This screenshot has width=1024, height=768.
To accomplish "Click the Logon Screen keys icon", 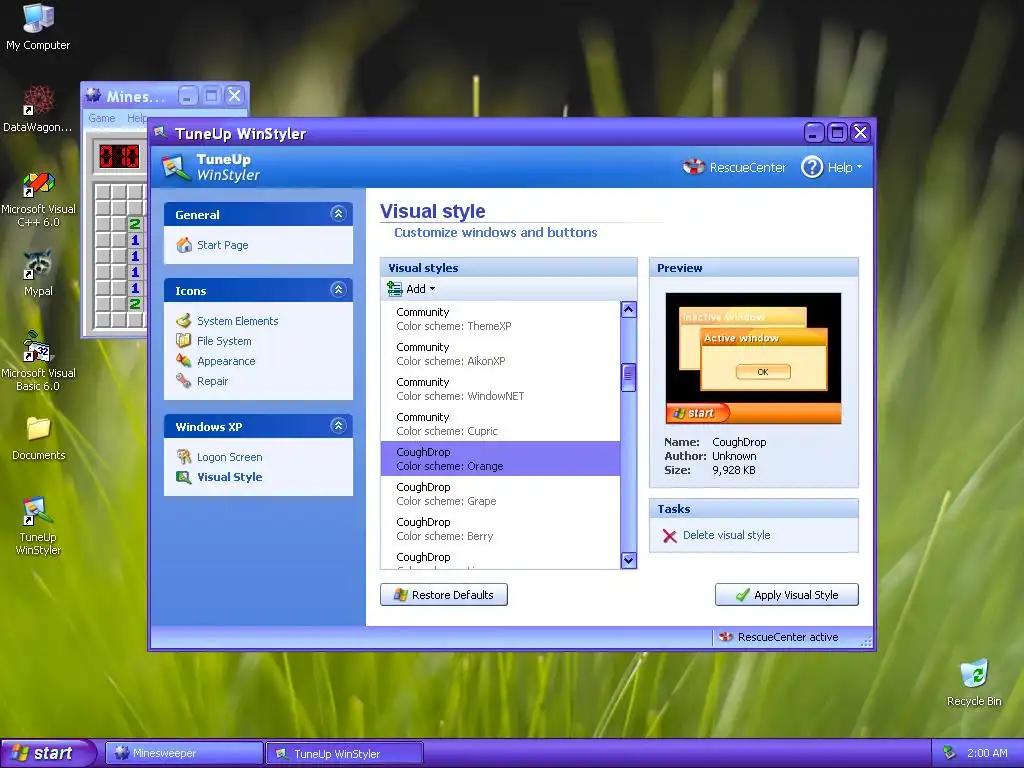I will 184,456.
